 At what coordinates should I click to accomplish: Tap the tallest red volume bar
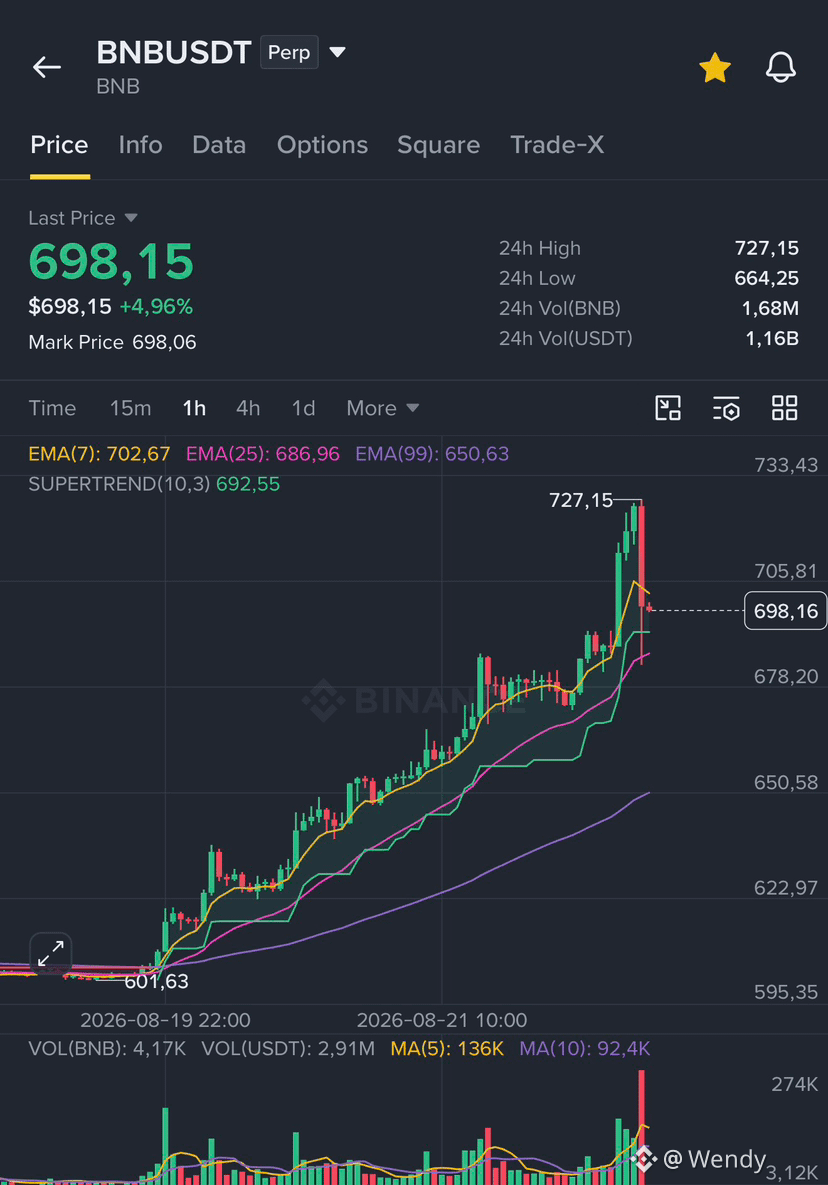point(641,1126)
